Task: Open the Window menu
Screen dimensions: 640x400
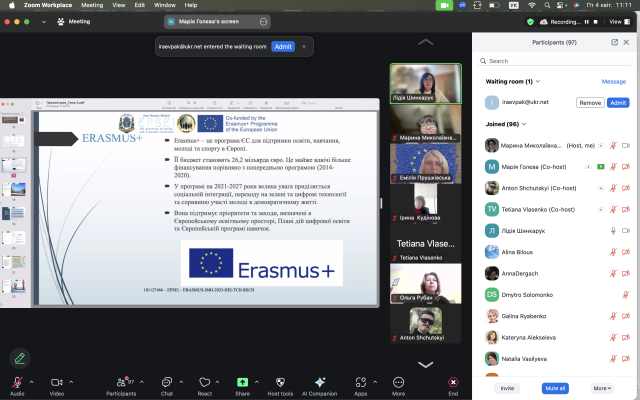Action: 164,5
